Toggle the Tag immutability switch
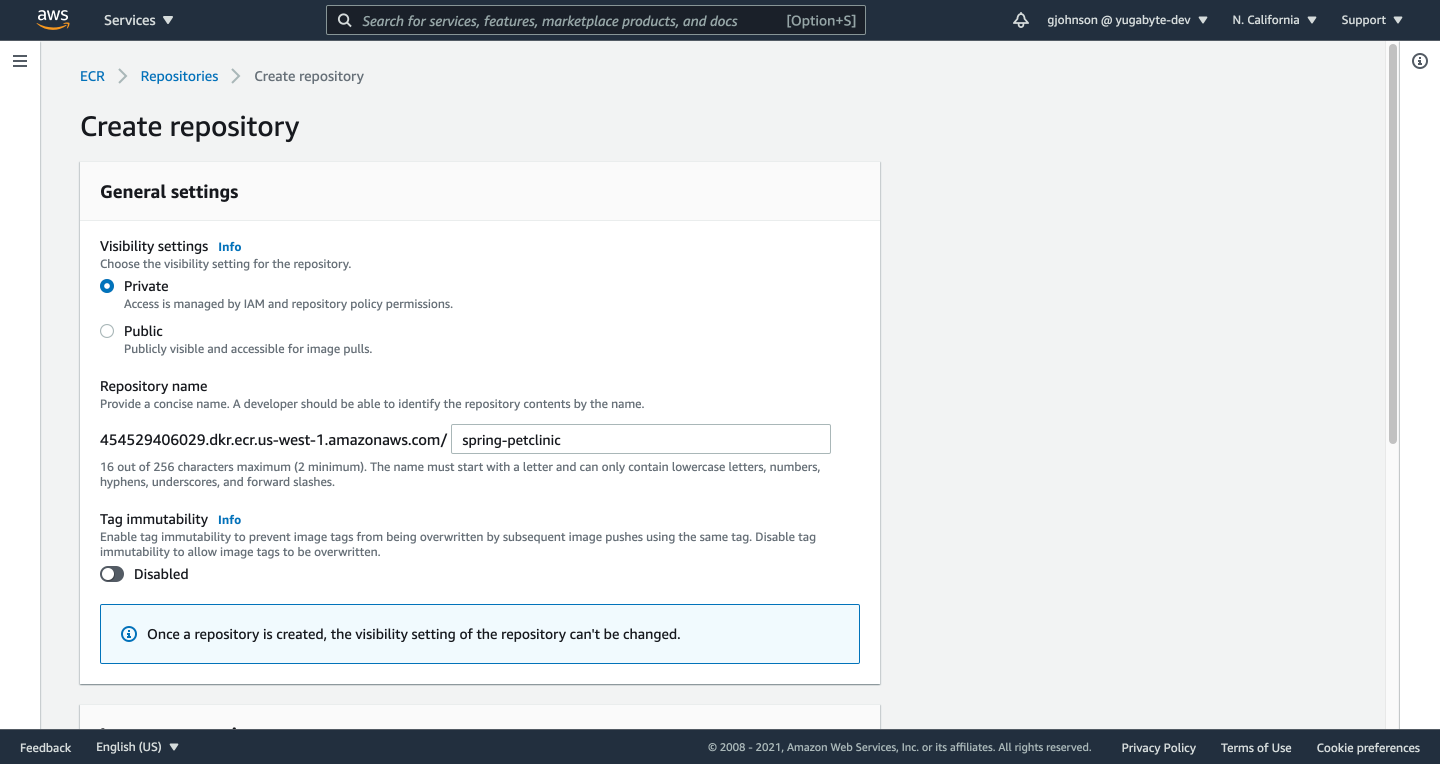This screenshot has width=1440, height=764. coord(112,574)
